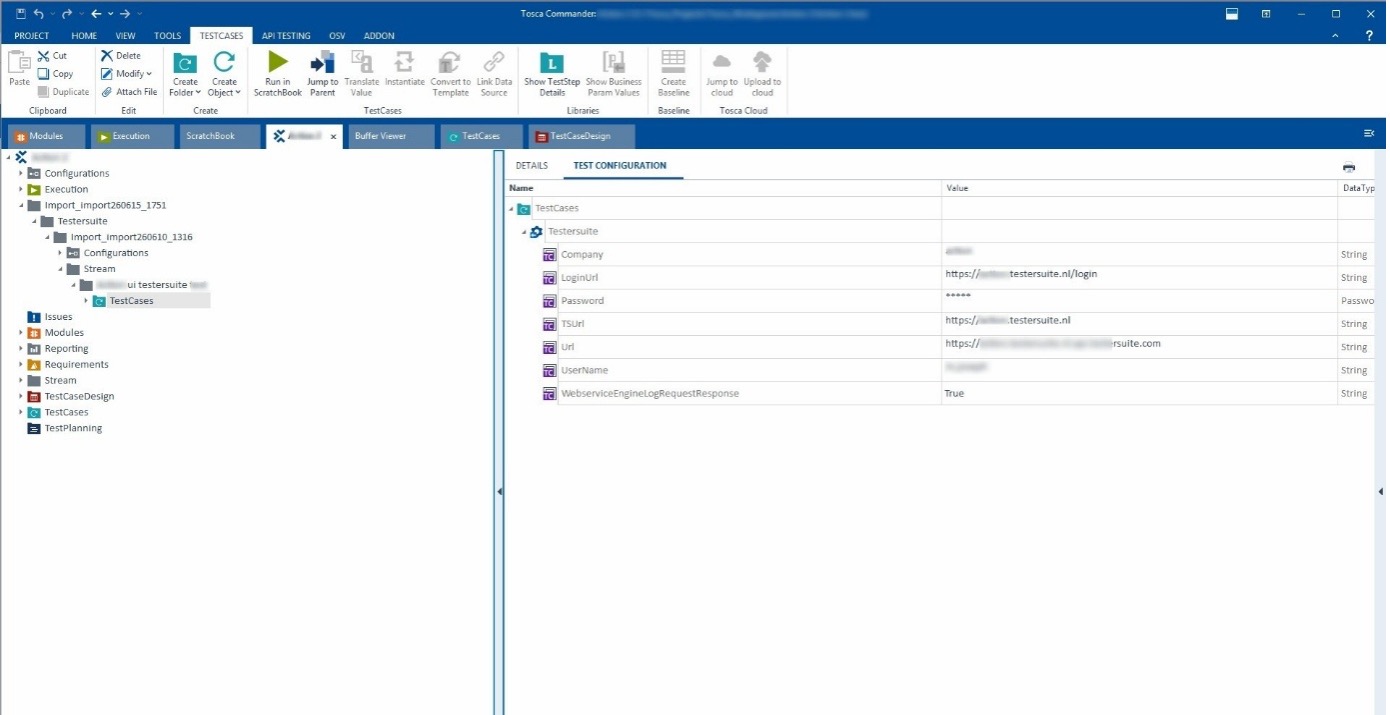Click the Attach File icon
This screenshot has width=1390, height=715.
pos(107,92)
